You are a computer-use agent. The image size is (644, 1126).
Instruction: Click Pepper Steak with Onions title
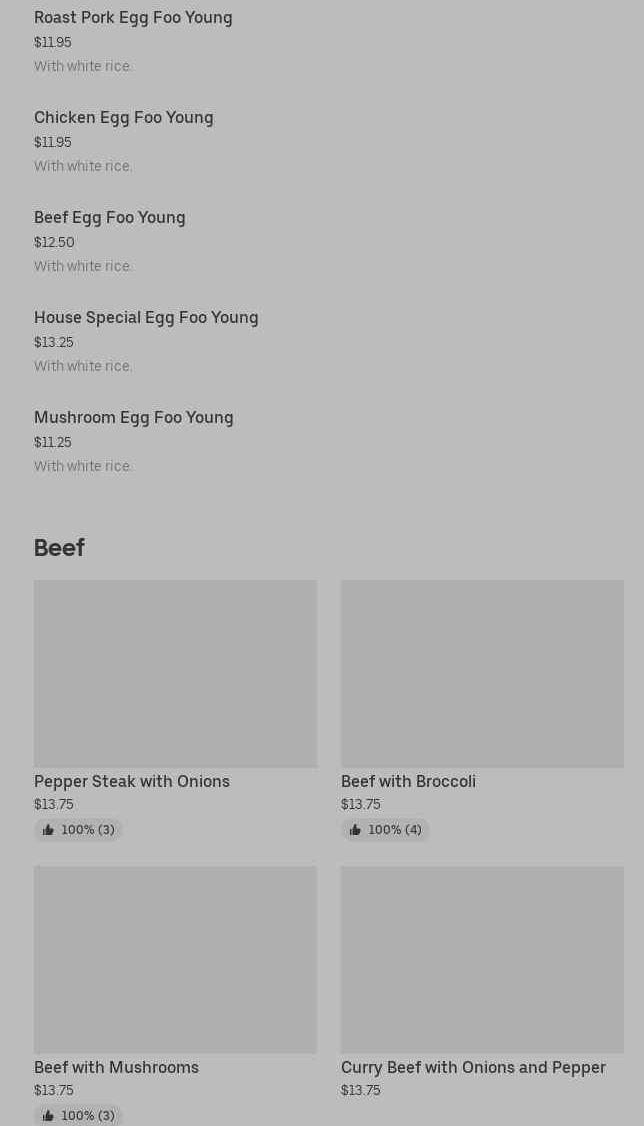[x=132, y=781]
